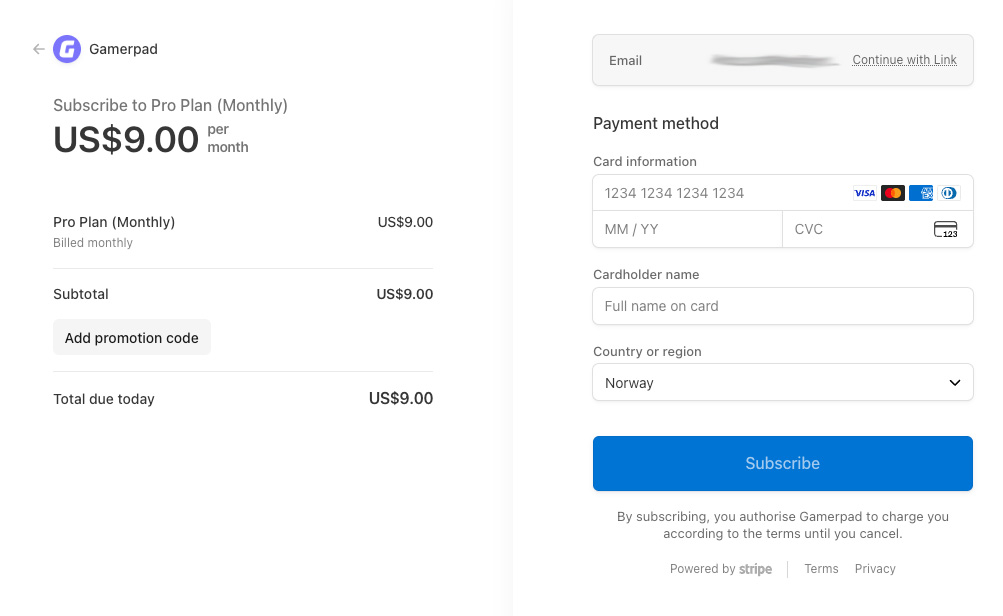Click the Stripe logo

(755, 569)
